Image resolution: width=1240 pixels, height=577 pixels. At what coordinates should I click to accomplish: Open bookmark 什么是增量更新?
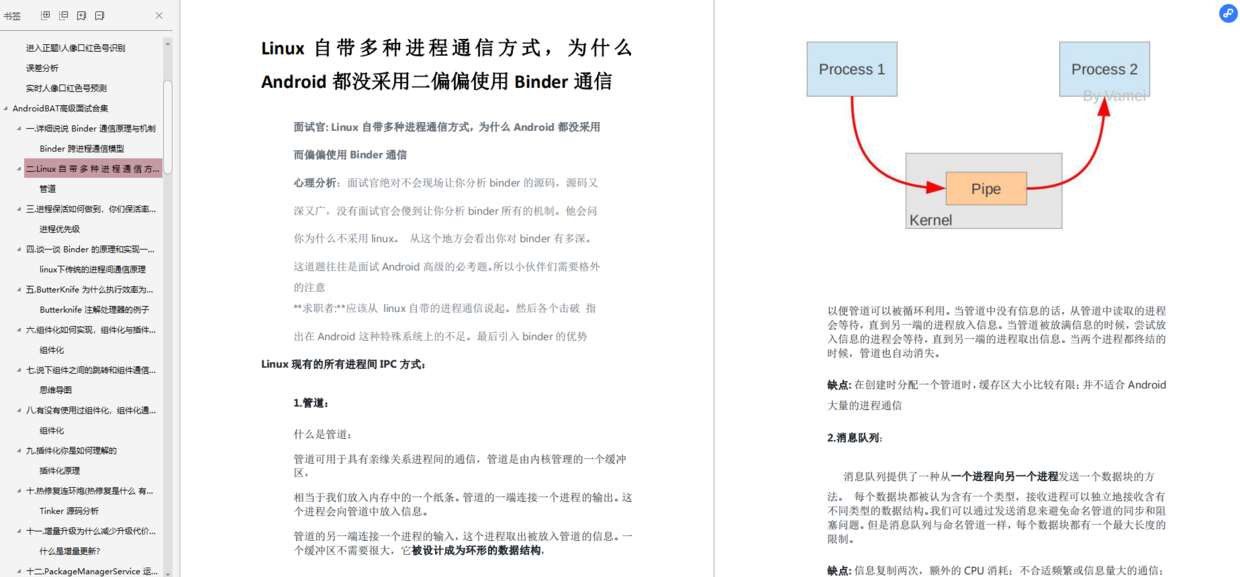[70, 551]
